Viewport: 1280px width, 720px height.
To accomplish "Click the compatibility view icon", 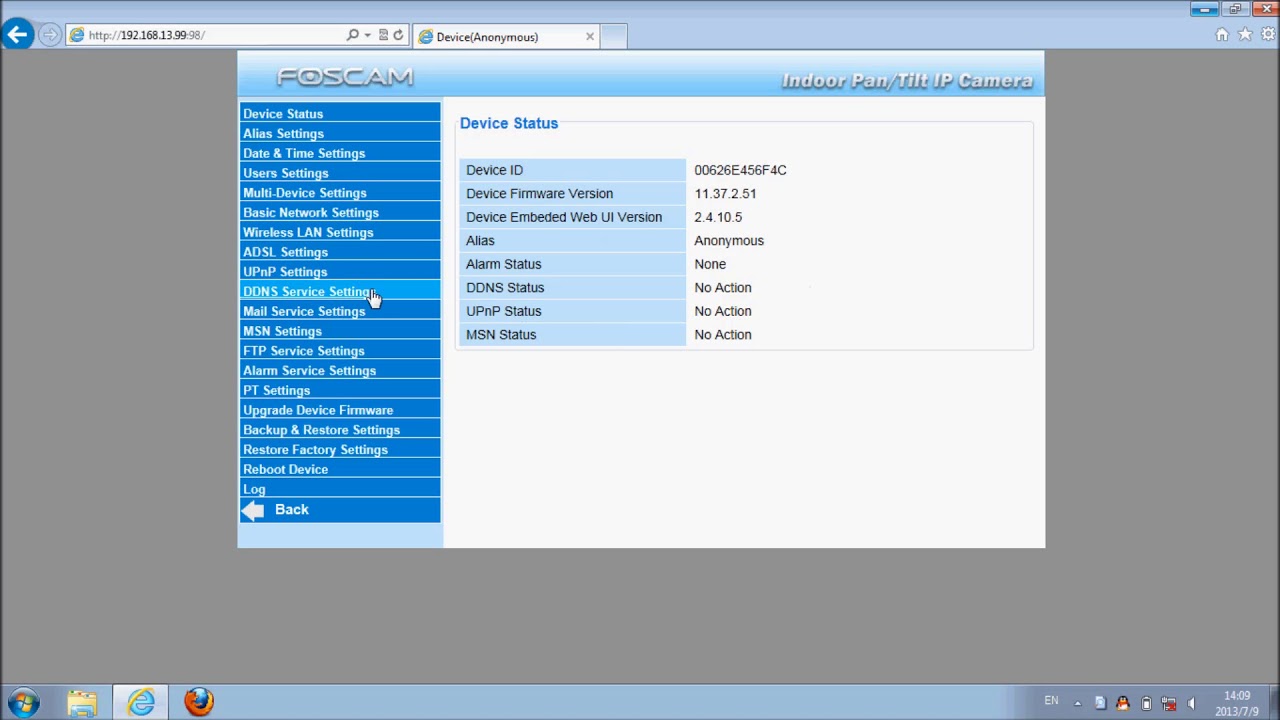I will [383, 35].
